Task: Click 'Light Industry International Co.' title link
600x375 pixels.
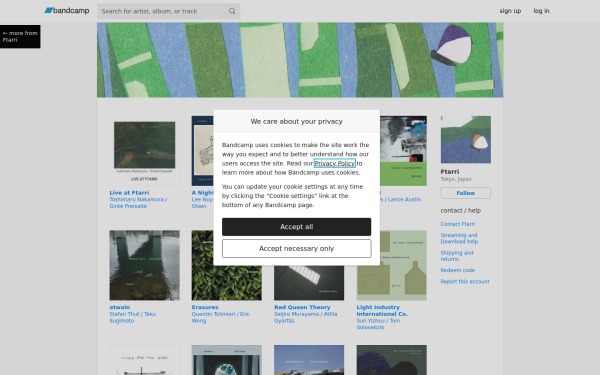Action: pyautogui.click(x=382, y=310)
